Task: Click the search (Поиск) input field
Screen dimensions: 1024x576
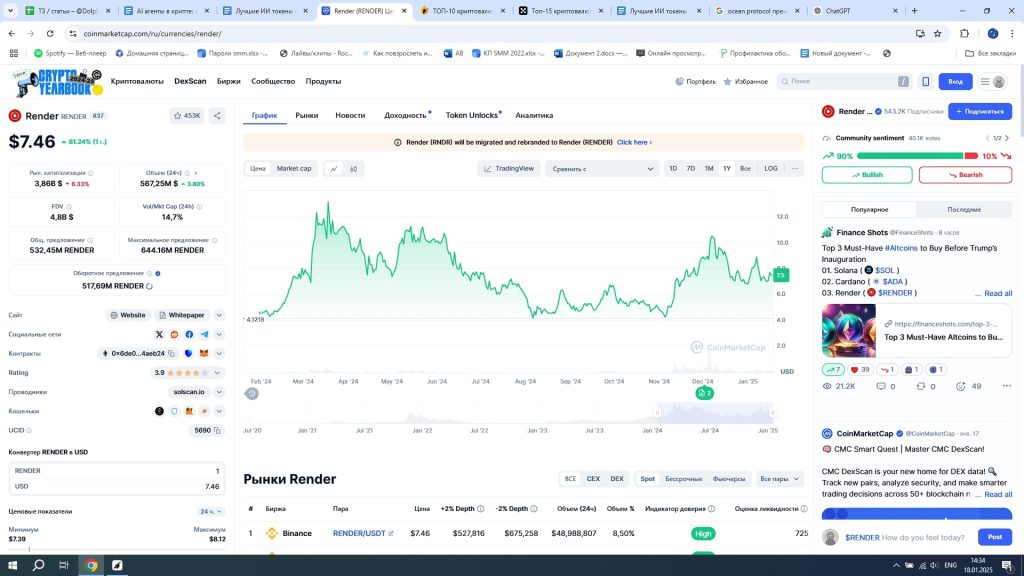Action: pyautogui.click(x=843, y=82)
